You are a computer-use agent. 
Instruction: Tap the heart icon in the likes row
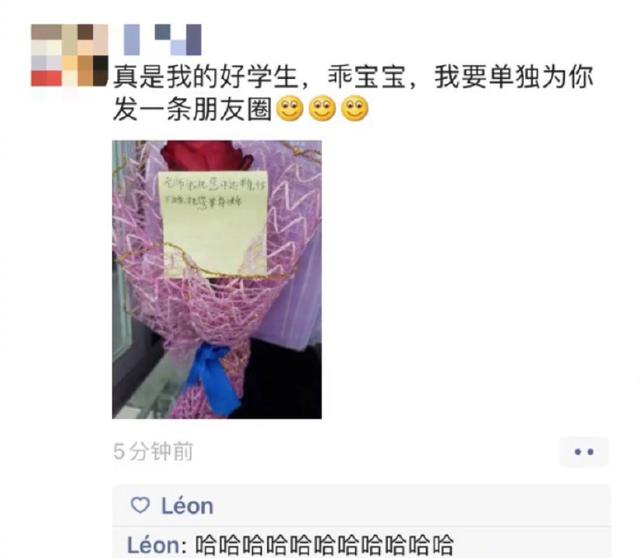pos(140,505)
